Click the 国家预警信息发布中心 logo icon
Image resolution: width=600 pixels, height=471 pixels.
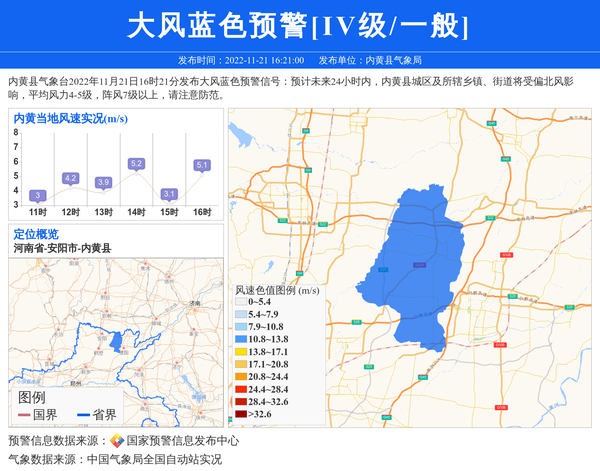point(116,441)
